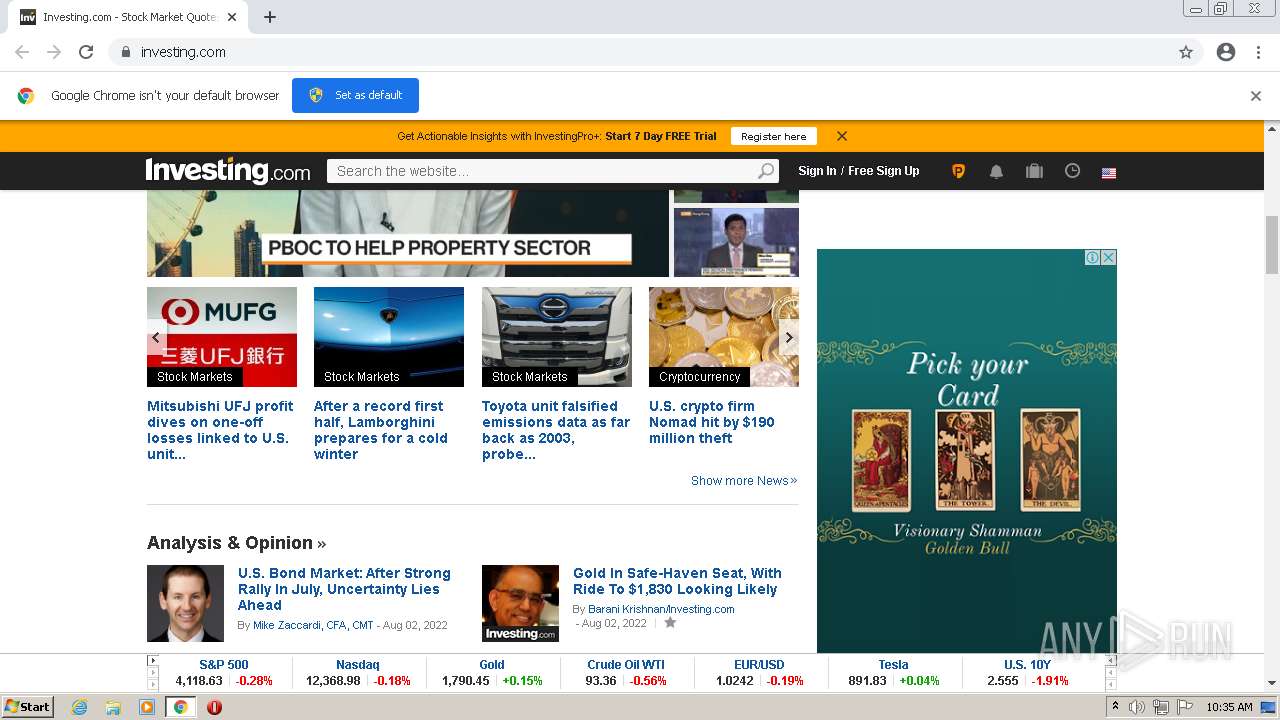The width and height of the screenshot is (1280, 720).
Task: Open the portfolio briefcase icon
Action: click(x=1034, y=171)
